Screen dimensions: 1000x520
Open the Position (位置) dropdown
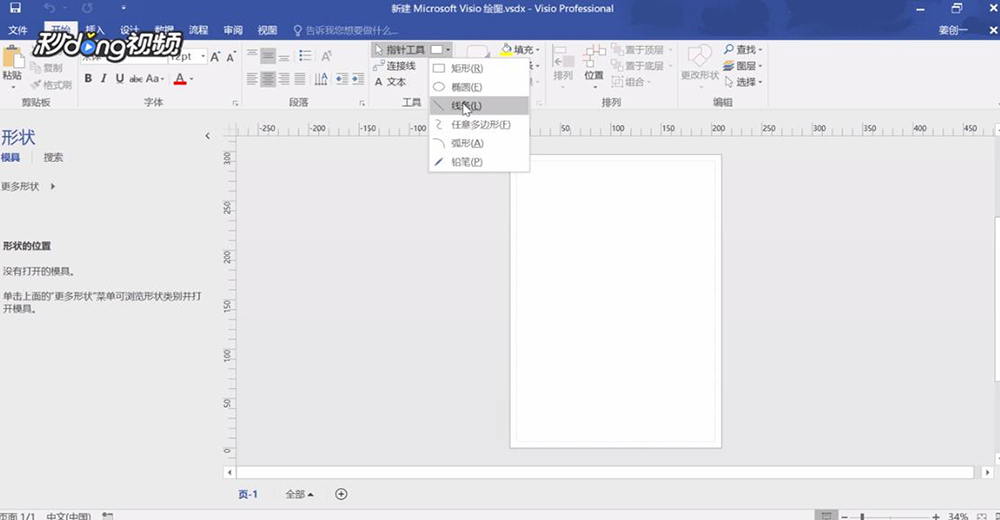(594, 66)
